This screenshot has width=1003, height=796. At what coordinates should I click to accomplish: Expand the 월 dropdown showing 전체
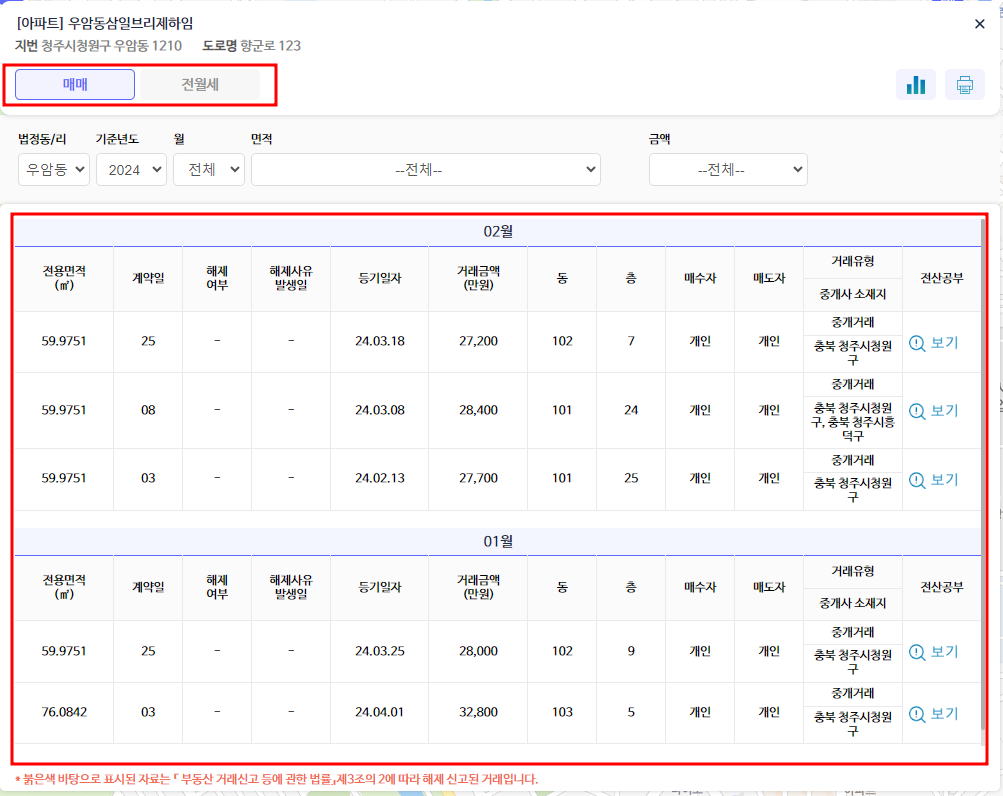point(208,169)
